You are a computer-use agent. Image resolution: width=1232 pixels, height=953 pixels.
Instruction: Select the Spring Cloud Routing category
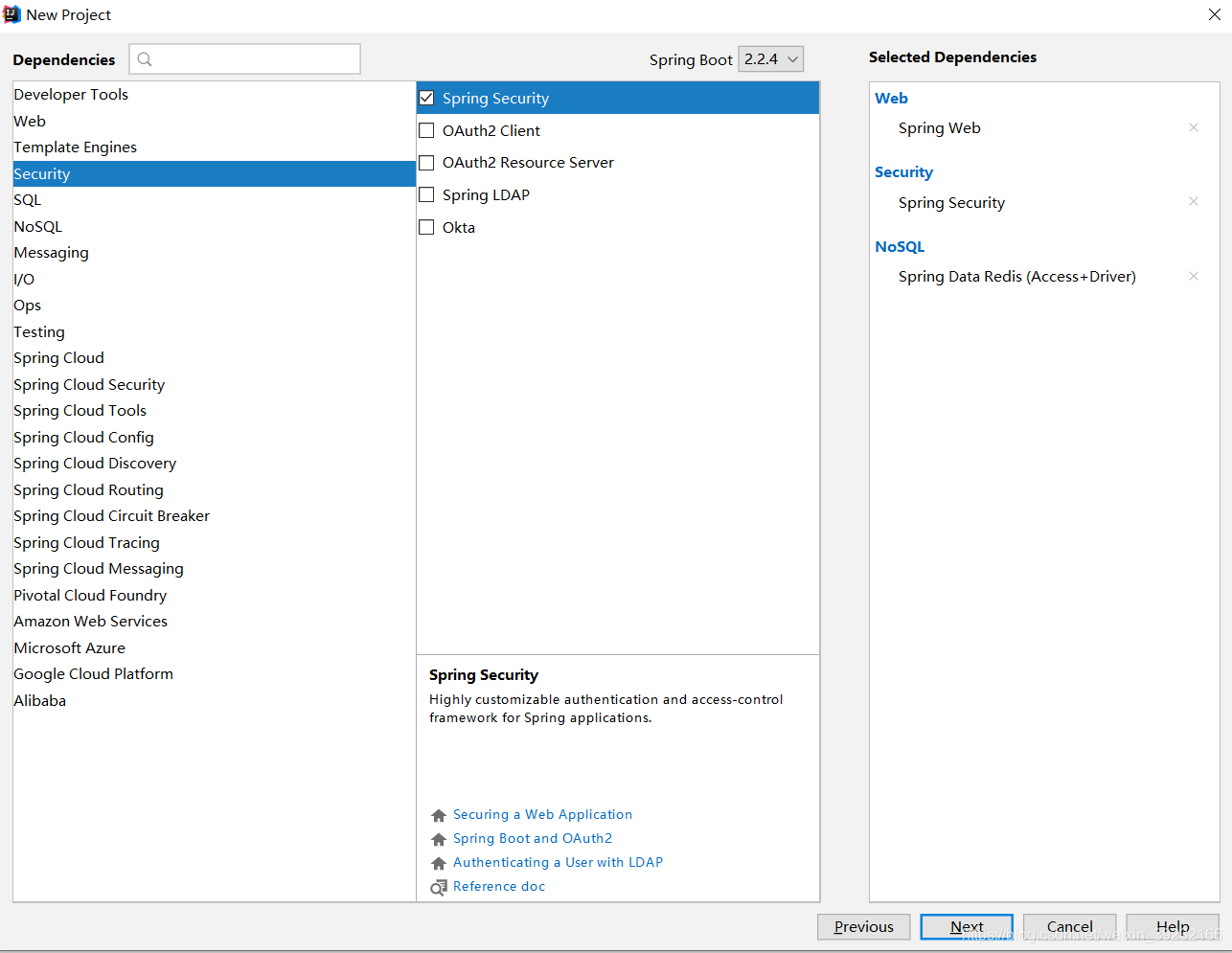point(214,489)
